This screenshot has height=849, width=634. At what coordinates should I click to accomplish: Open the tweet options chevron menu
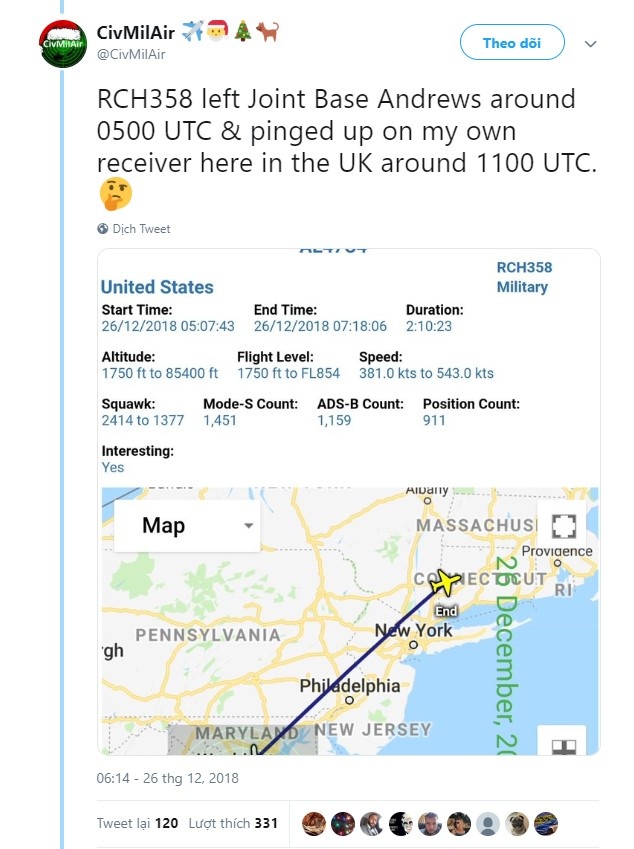coord(590,44)
